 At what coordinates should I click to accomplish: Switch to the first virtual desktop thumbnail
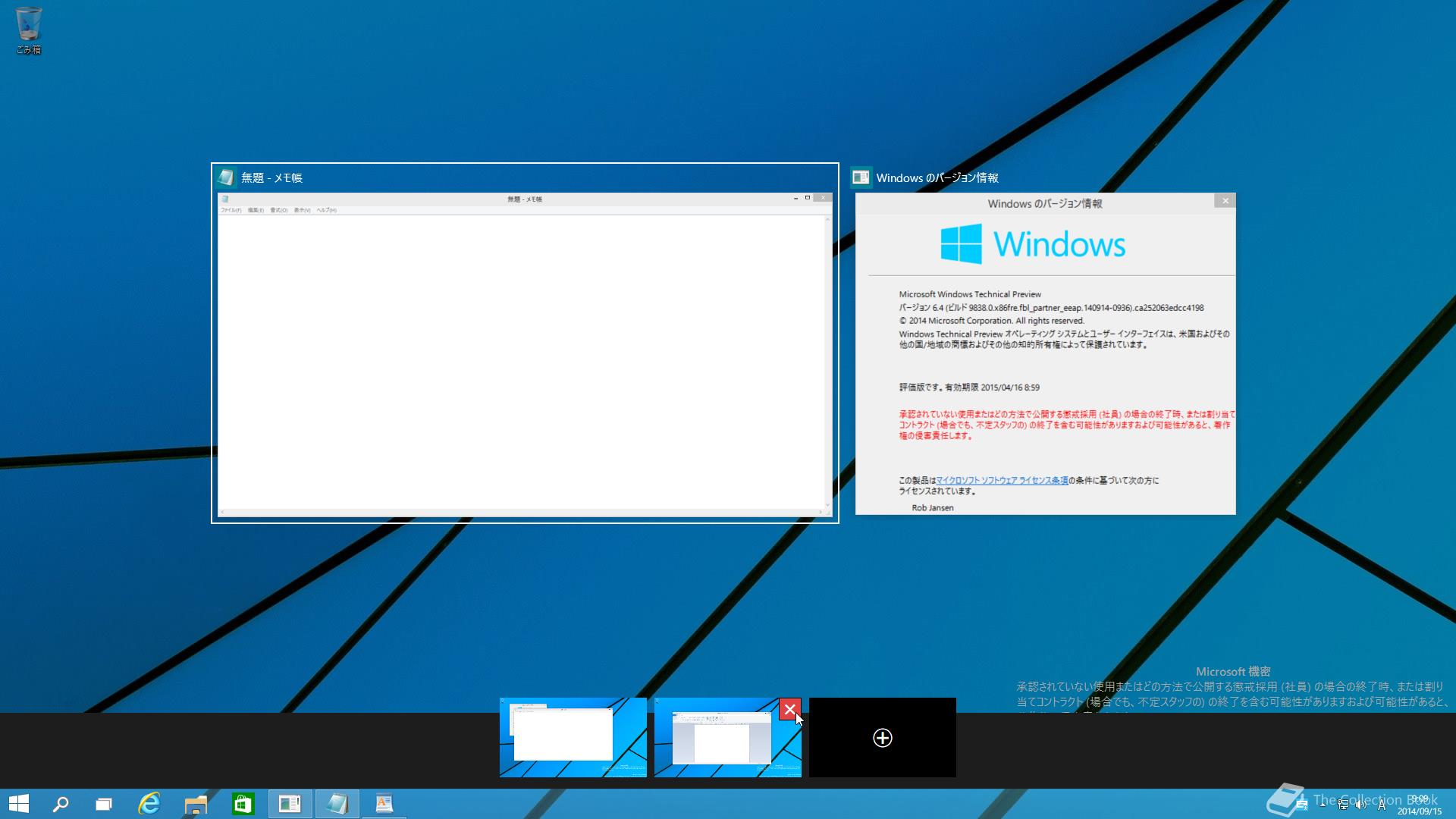pos(573,737)
